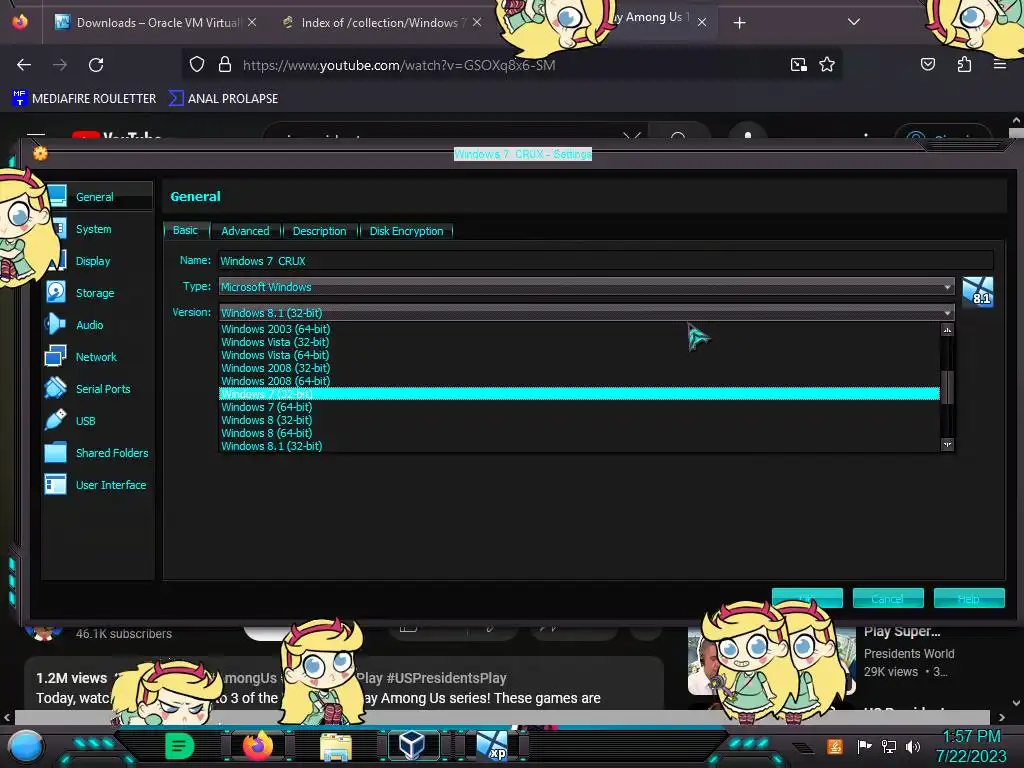1024x768 pixels.
Task: Click the version list scrollbar thumb
Action: (x=947, y=387)
